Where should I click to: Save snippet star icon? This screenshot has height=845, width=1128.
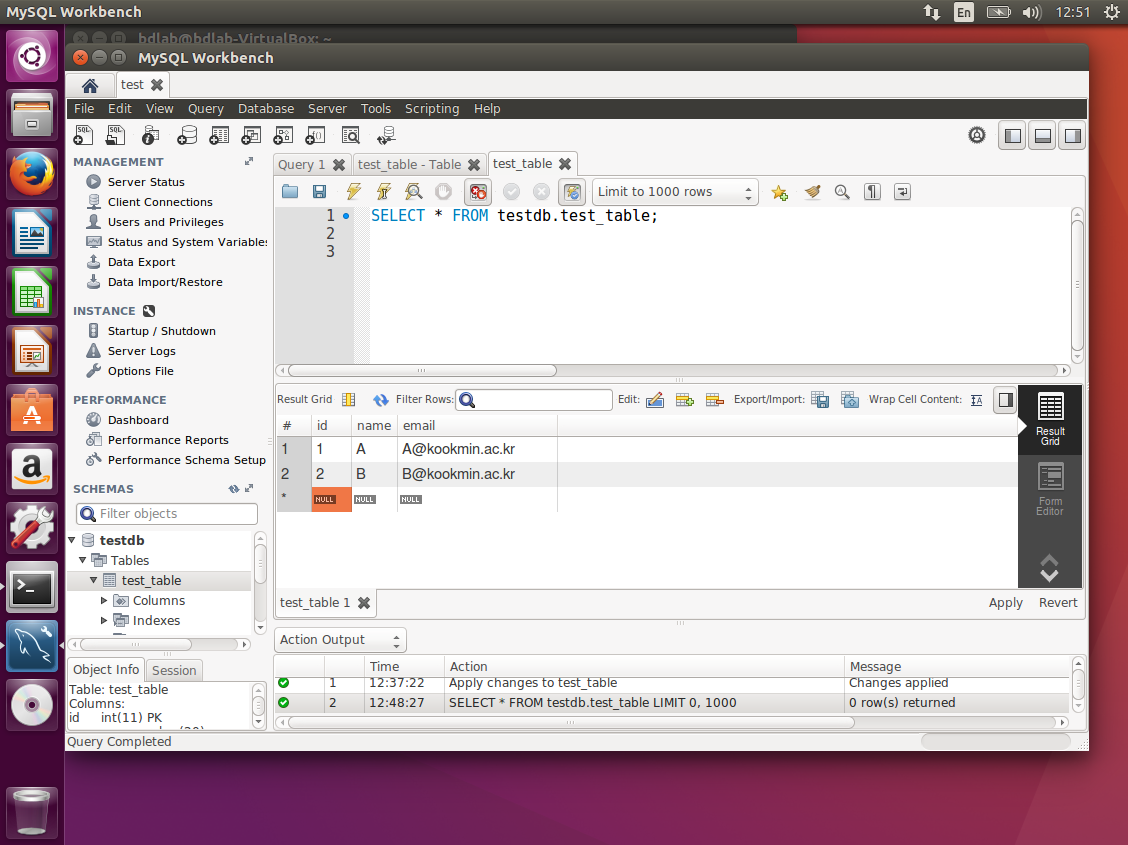780,192
